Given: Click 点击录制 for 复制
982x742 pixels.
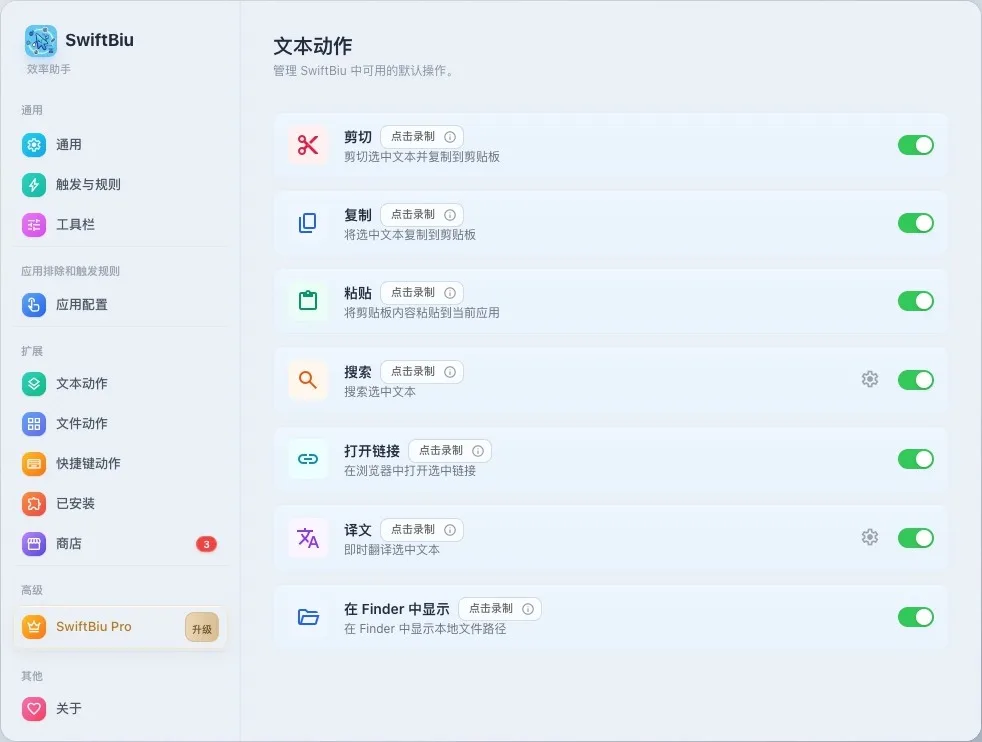Looking at the screenshot, I should point(413,215).
